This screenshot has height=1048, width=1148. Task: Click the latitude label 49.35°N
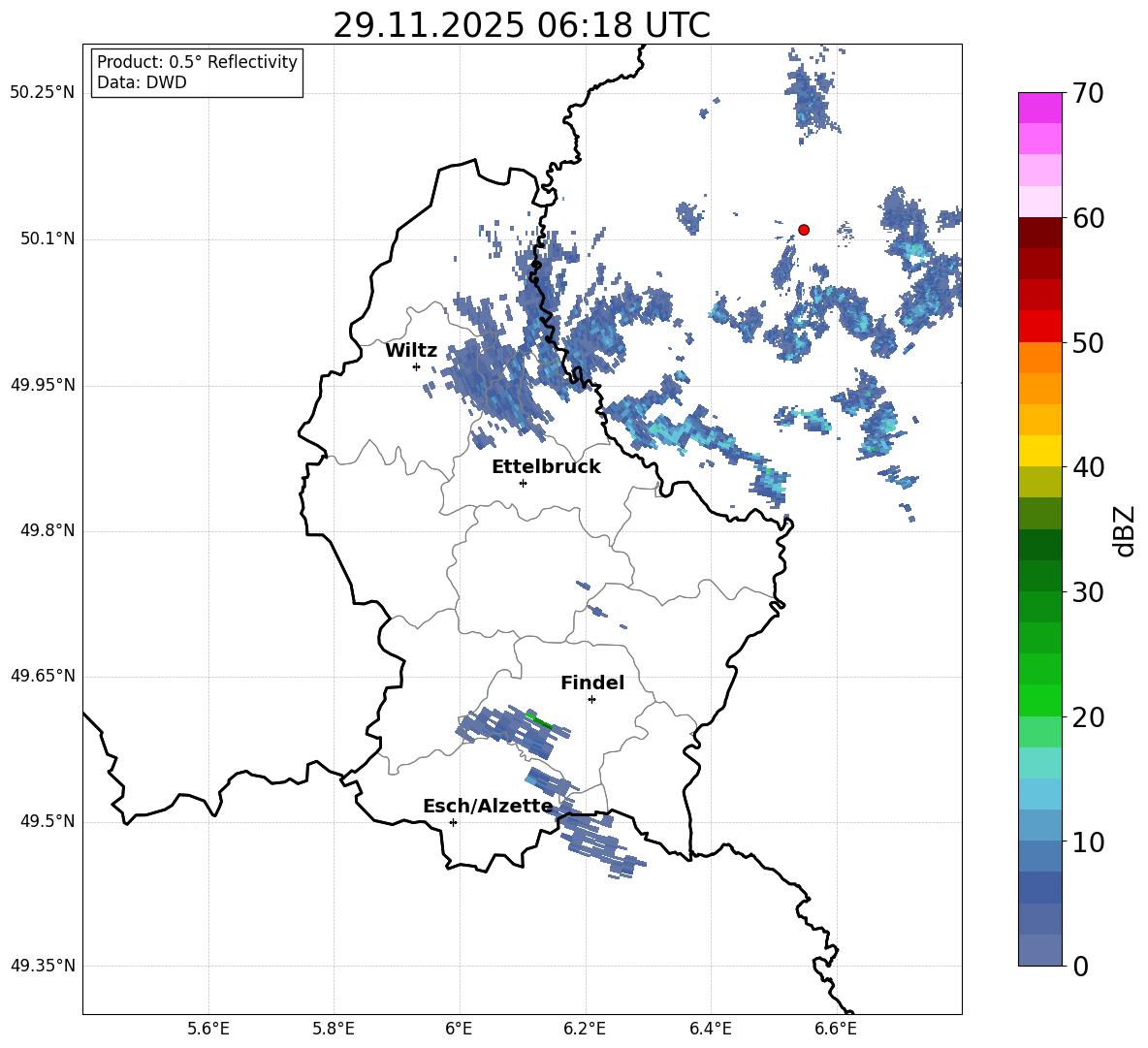(x=43, y=966)
